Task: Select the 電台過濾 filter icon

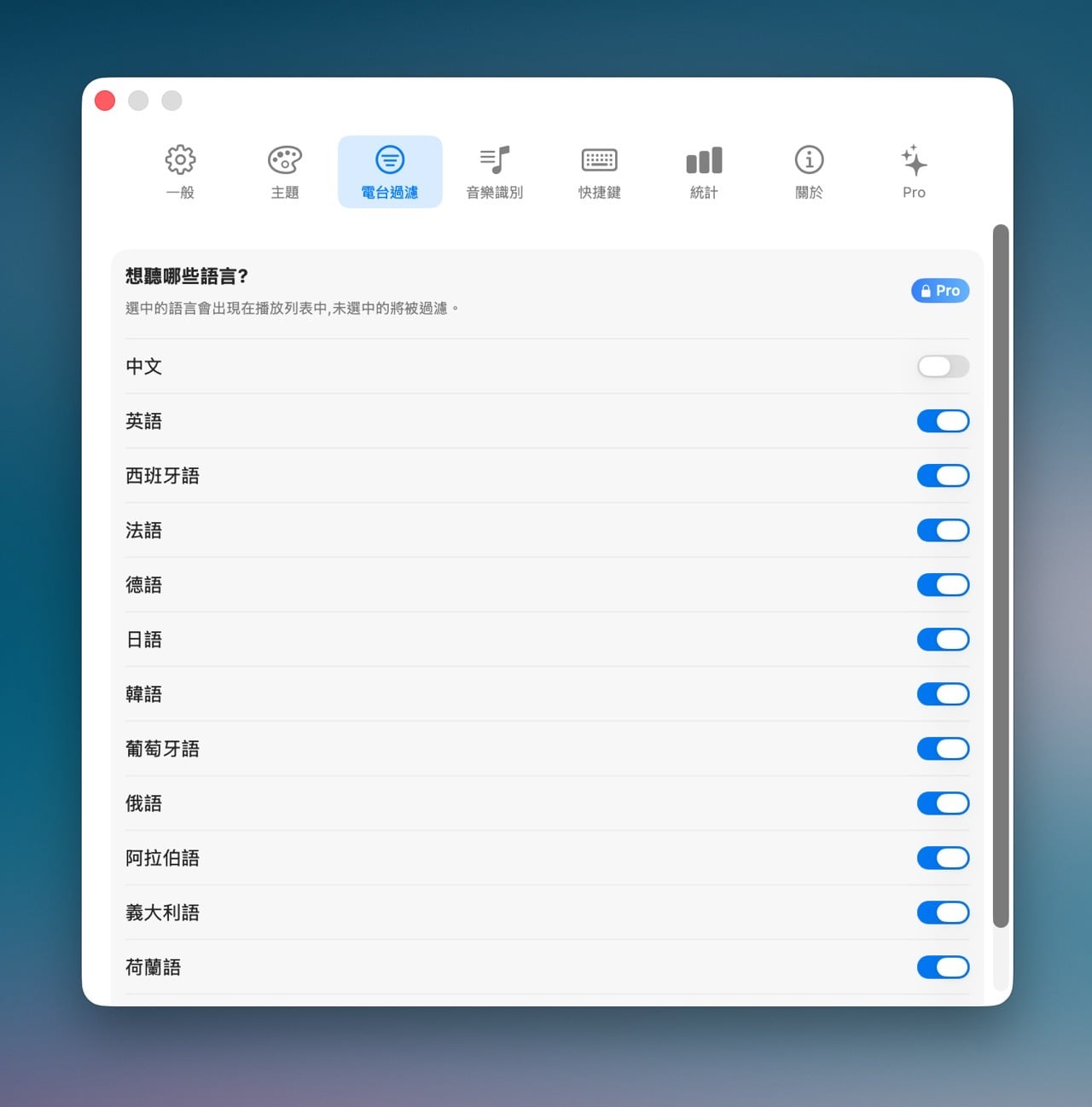Action: [390, 160]
